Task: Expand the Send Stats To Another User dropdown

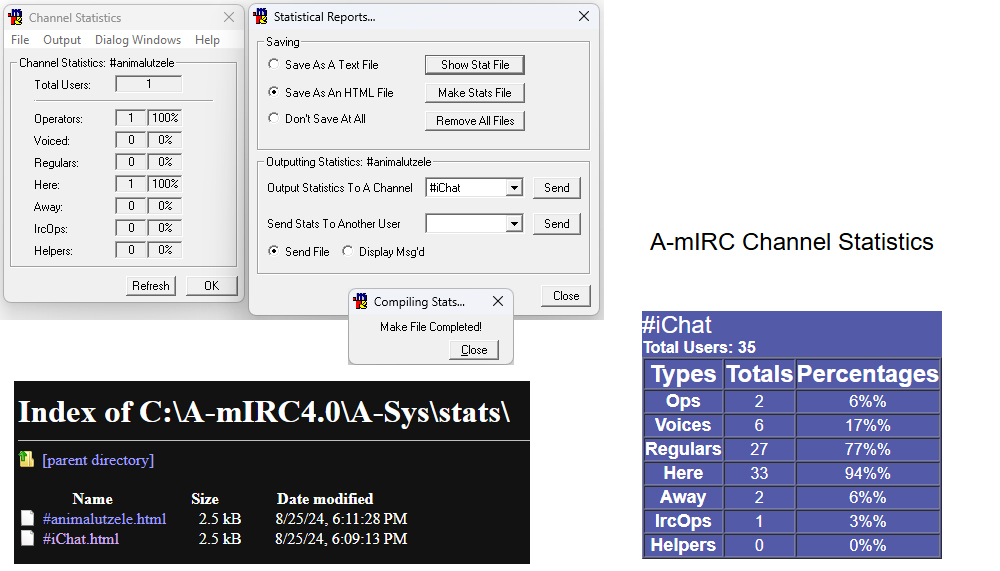Action: (515, 223)
